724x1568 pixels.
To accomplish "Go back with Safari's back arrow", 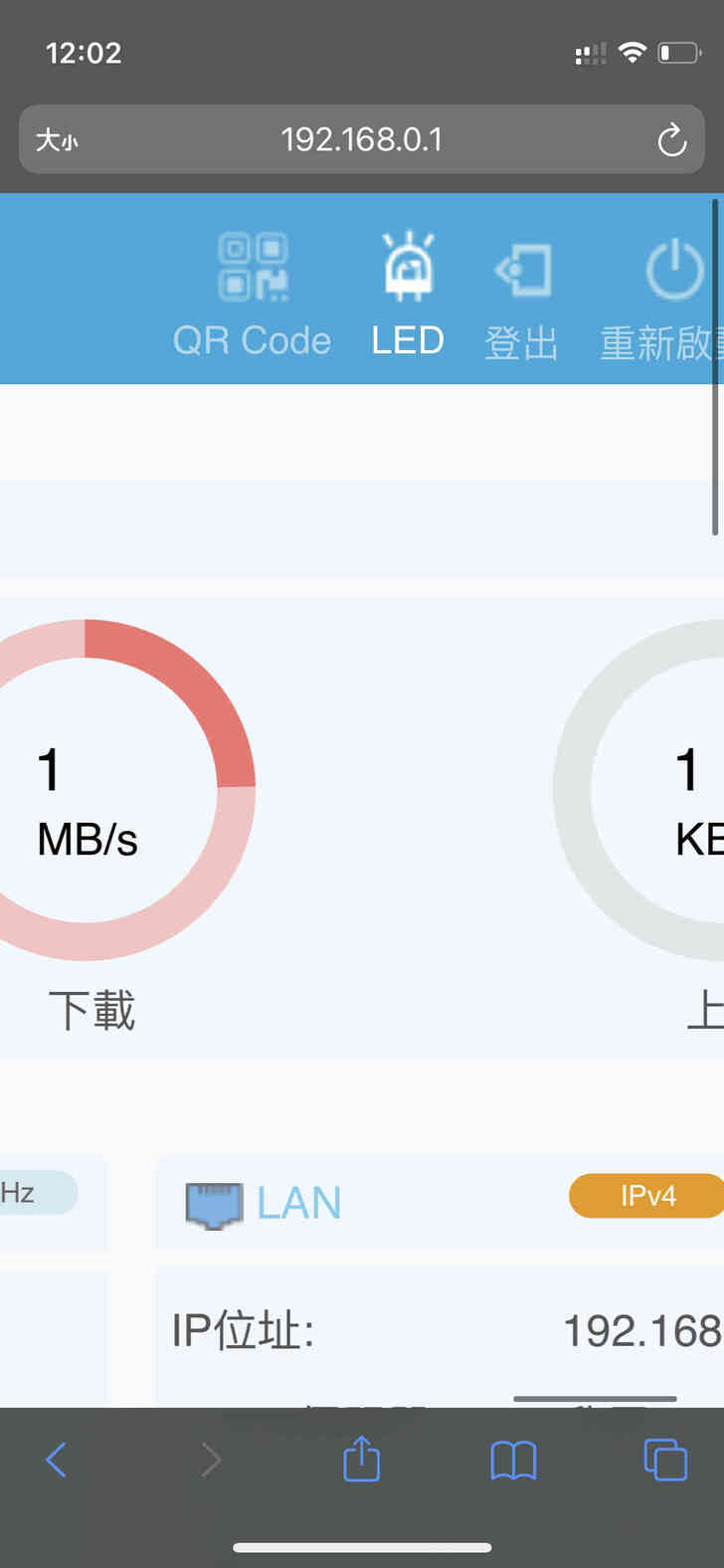I will coord(57,1460).
